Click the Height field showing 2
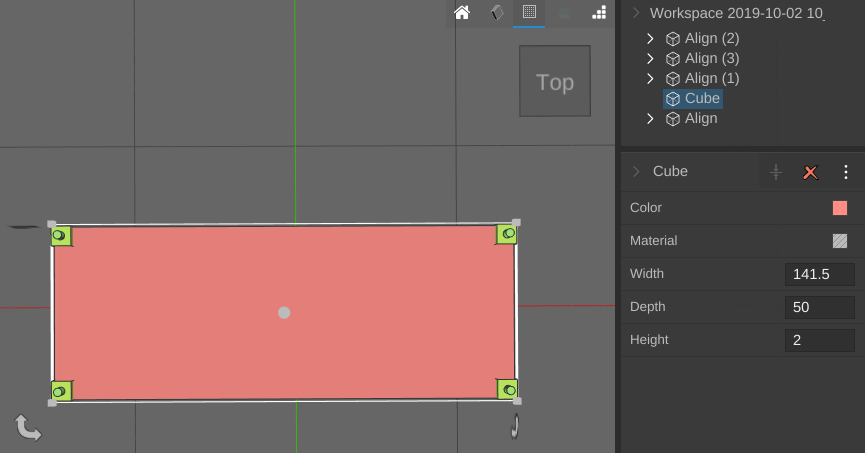Image resolution: width=865 pixels, height=453 pixels. tap(820, 340)
